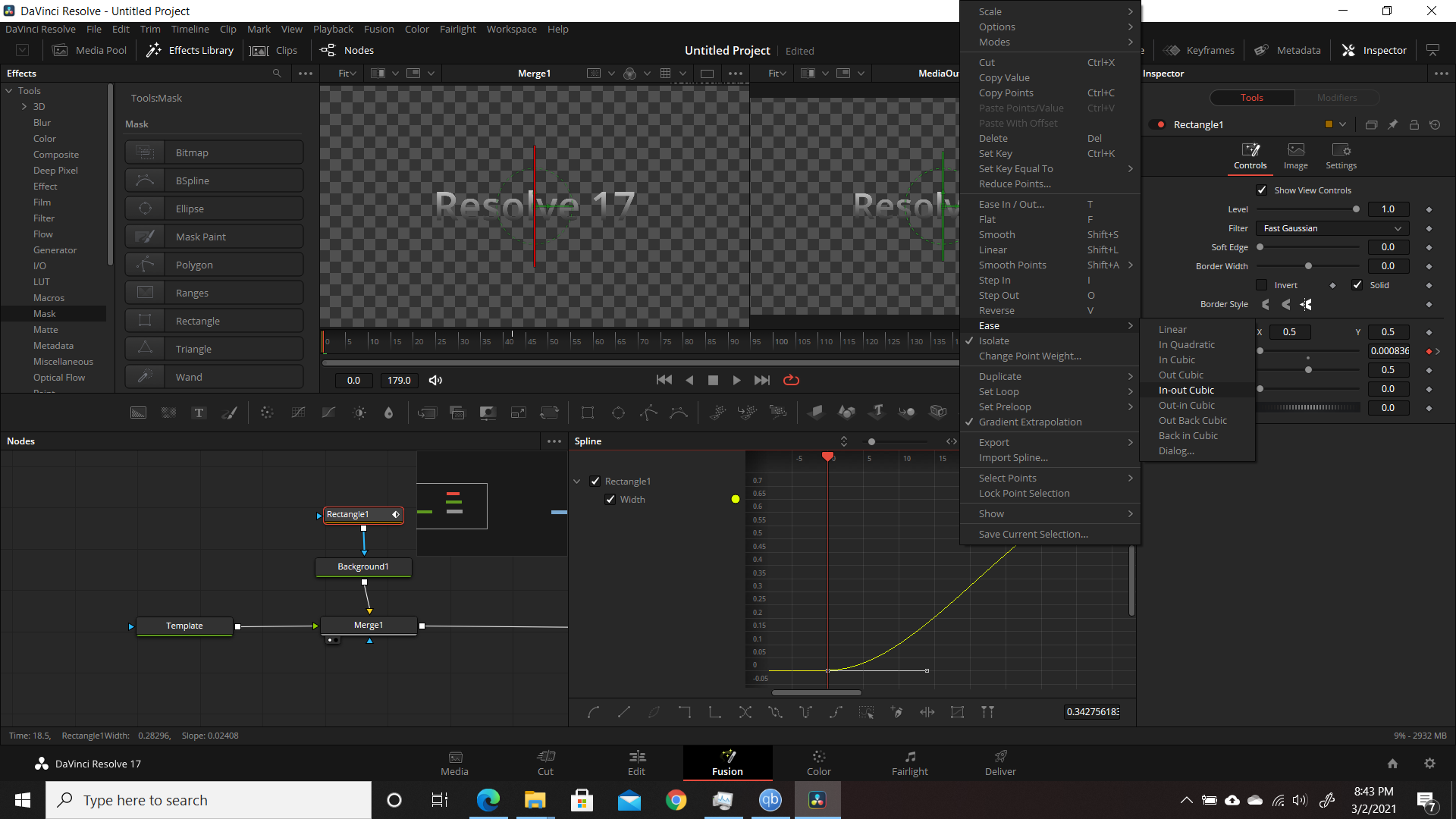Click the Step Out spline button
This screenshot has height=819, width=1456.
(714, 712)
